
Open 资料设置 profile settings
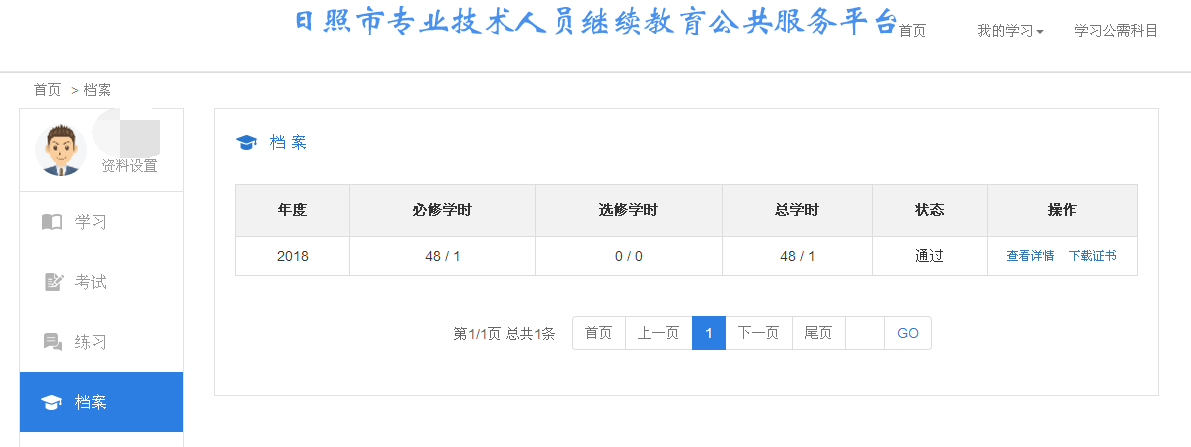point(129,166)
